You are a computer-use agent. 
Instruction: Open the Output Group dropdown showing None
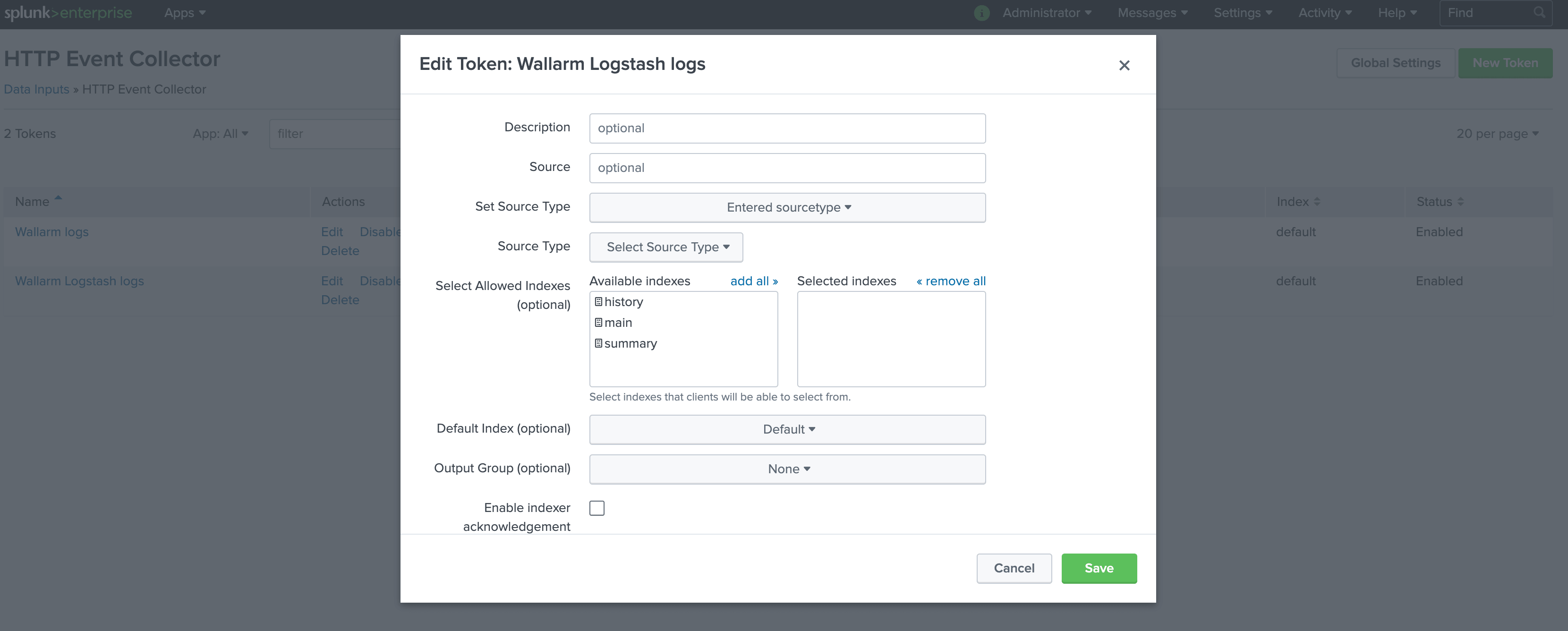click(787, 469)
